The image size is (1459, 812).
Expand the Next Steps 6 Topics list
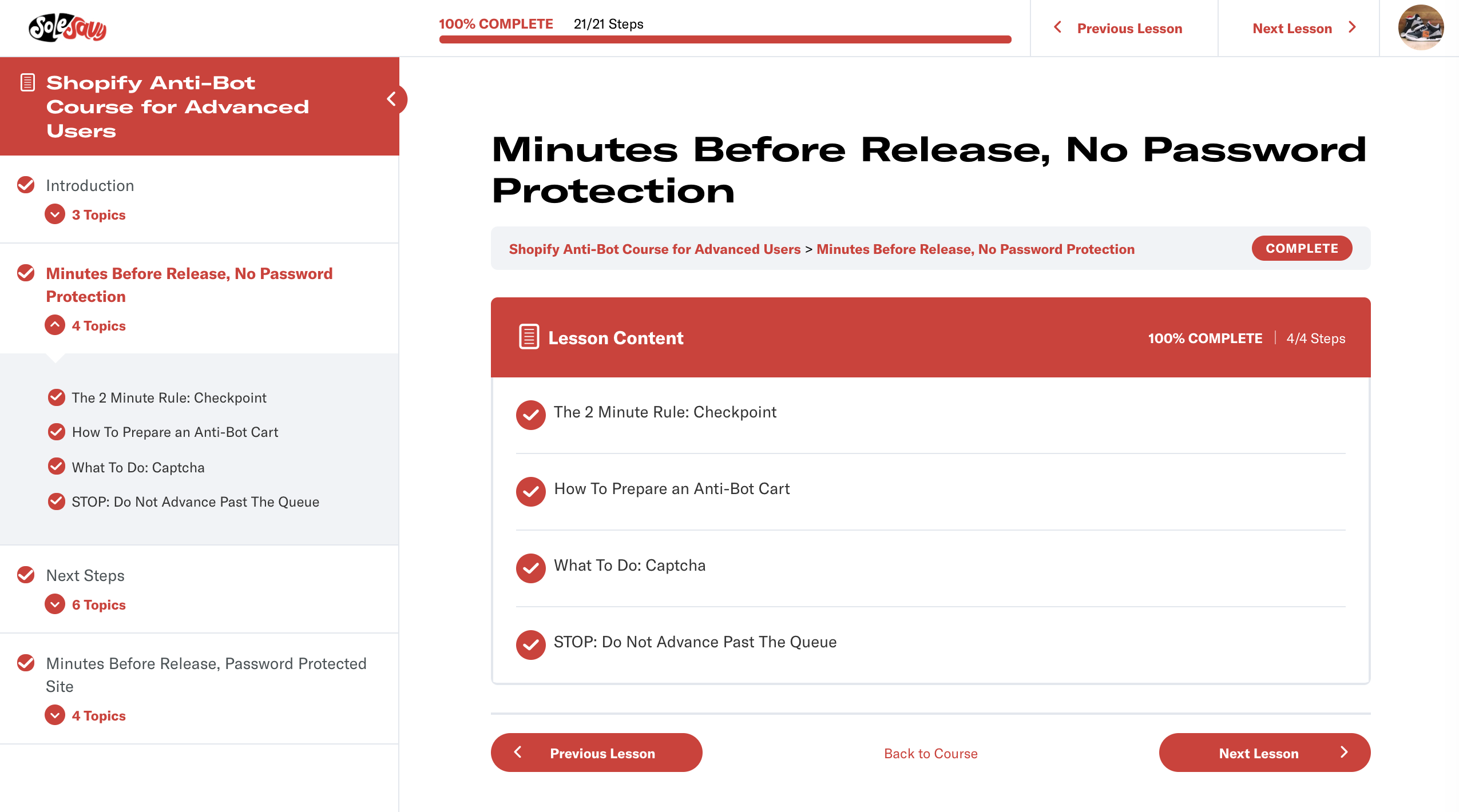(x=55, y=604)
